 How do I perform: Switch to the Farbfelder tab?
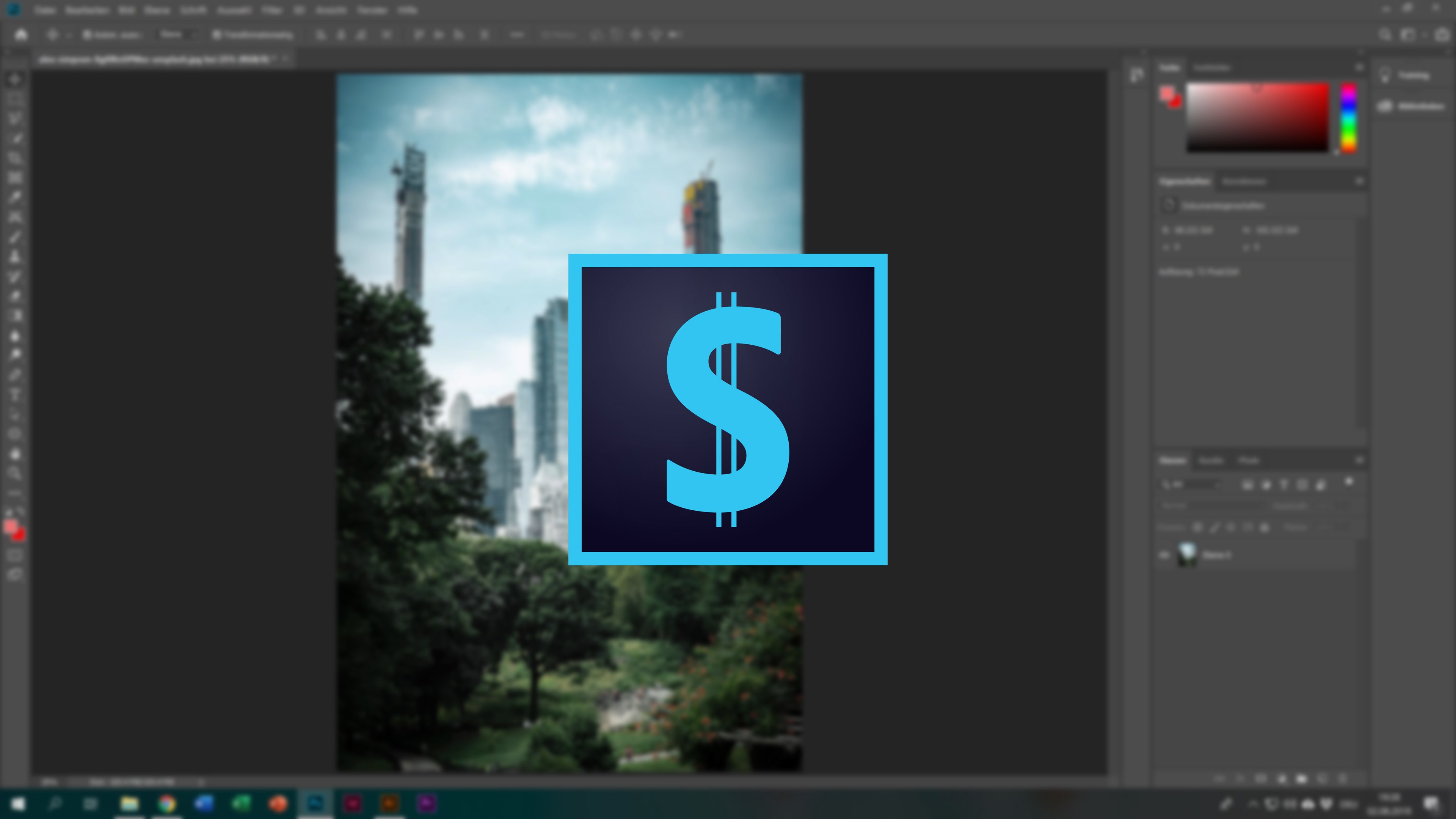[x=1212, y=68]
